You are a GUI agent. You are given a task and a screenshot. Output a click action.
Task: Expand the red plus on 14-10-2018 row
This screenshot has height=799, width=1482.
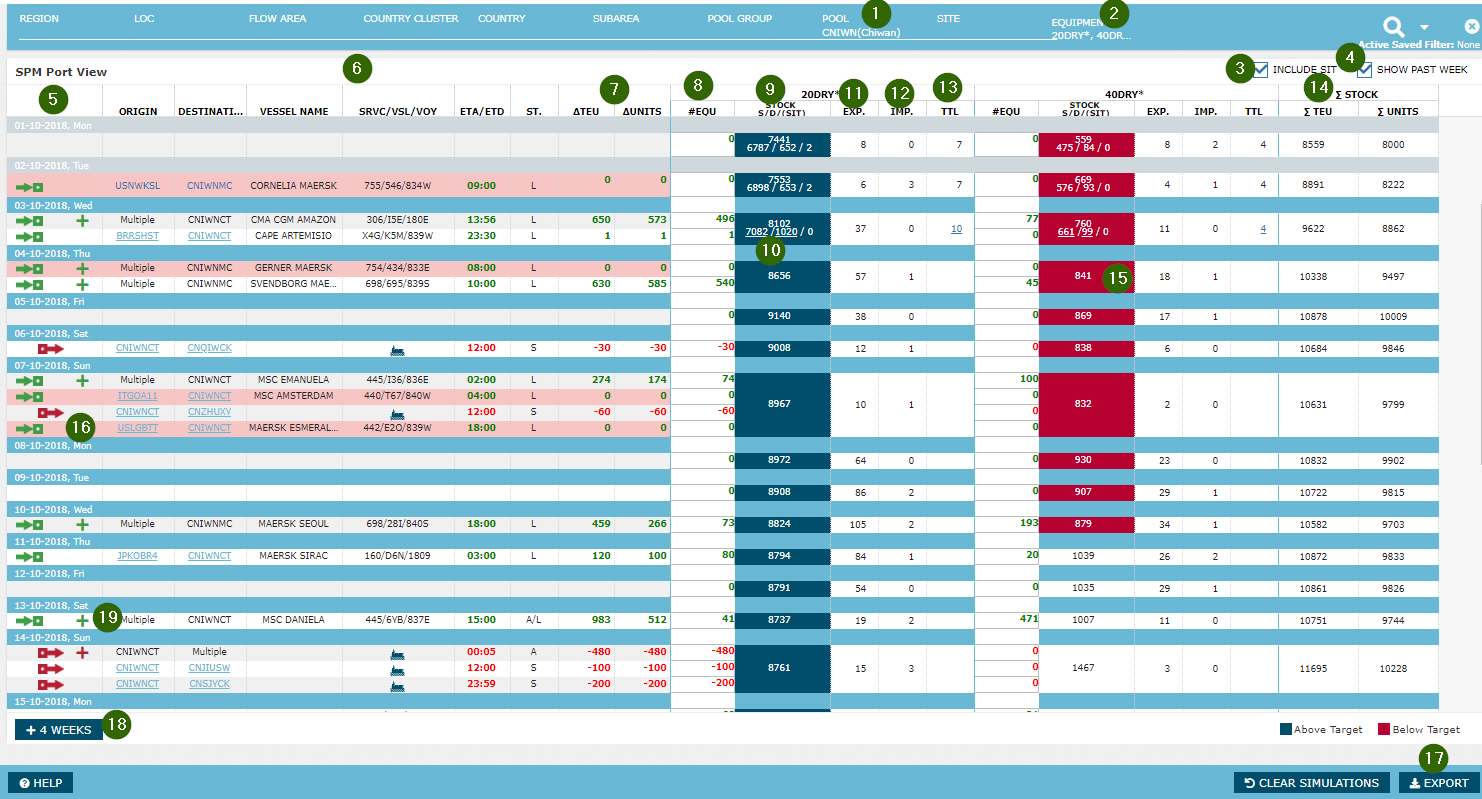point(82,652)
